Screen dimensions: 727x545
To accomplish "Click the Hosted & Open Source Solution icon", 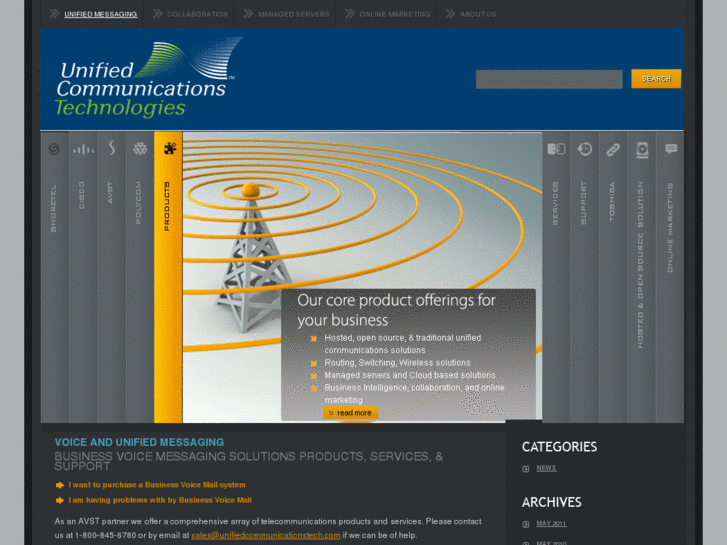I will coord(642,150).
